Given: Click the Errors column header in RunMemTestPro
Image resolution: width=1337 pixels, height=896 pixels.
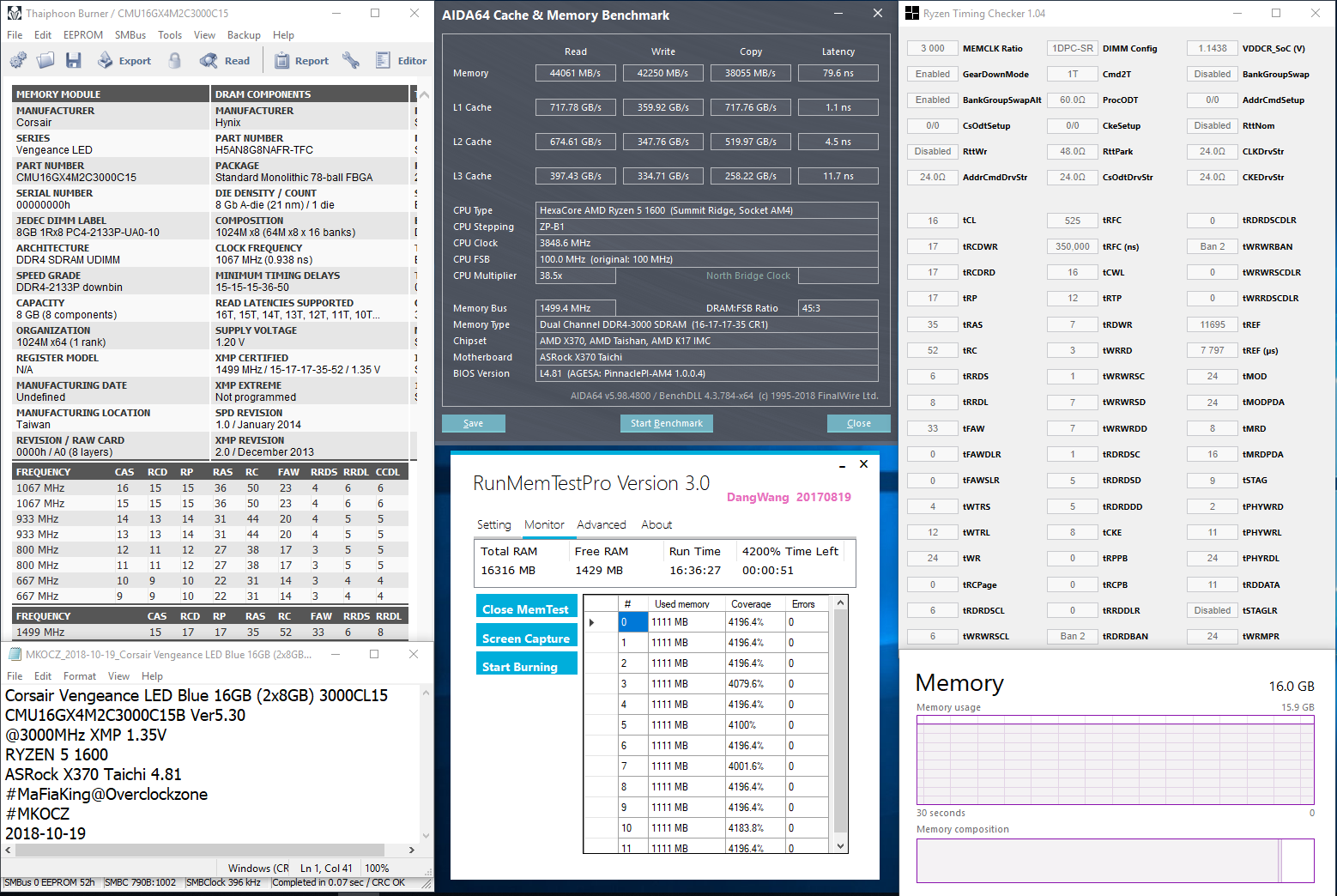Looking at the screenshot, I should (807, 604).
